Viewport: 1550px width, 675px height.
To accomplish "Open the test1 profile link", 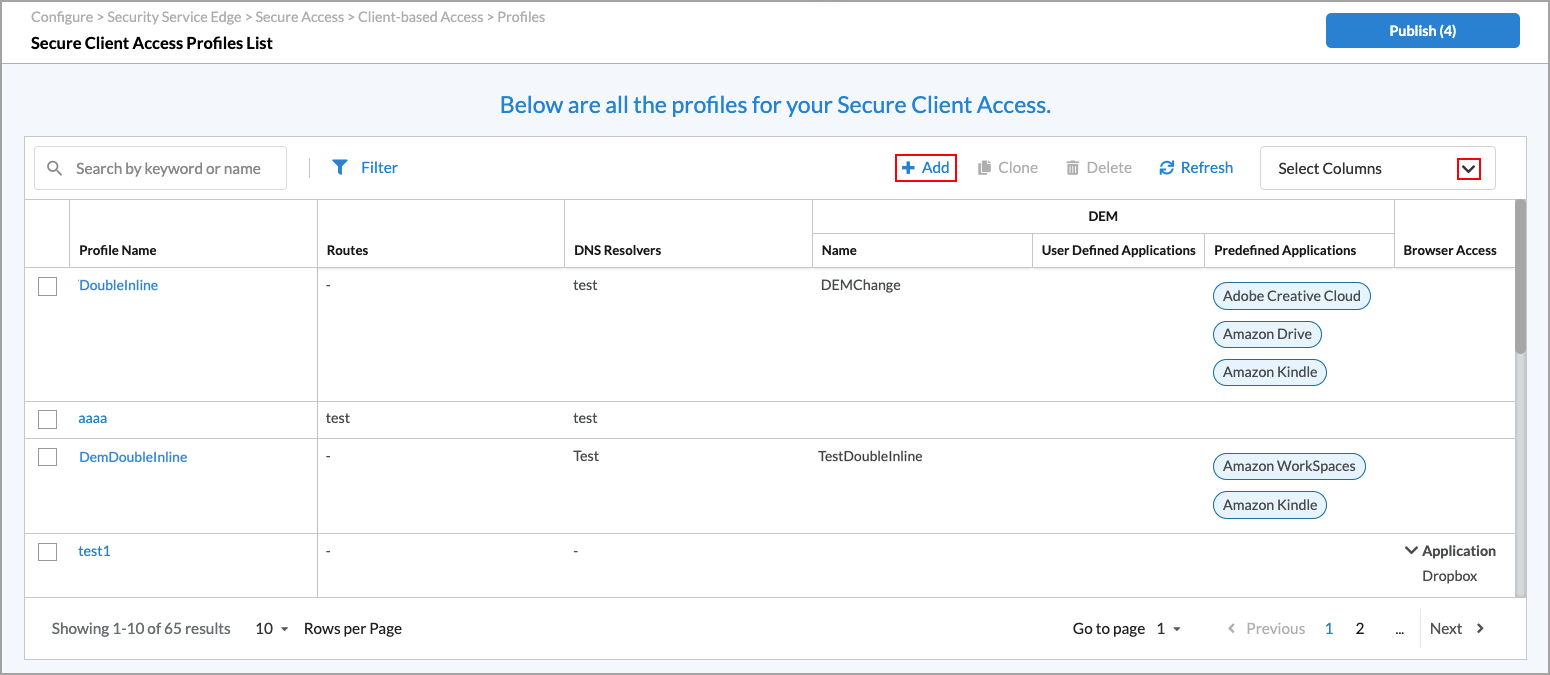I will coord(94,551).
